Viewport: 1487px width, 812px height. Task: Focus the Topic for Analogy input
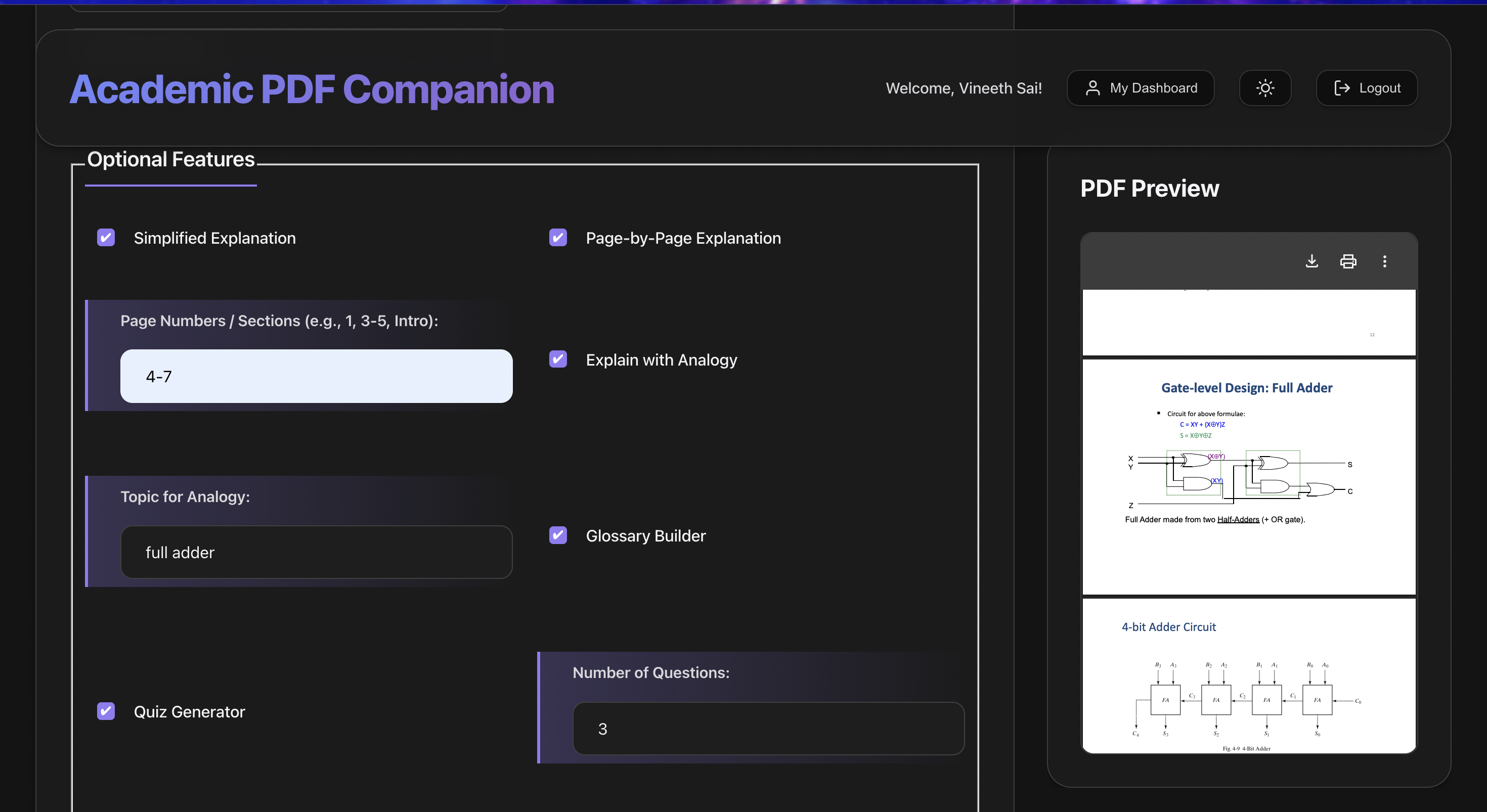coord(316,552)
